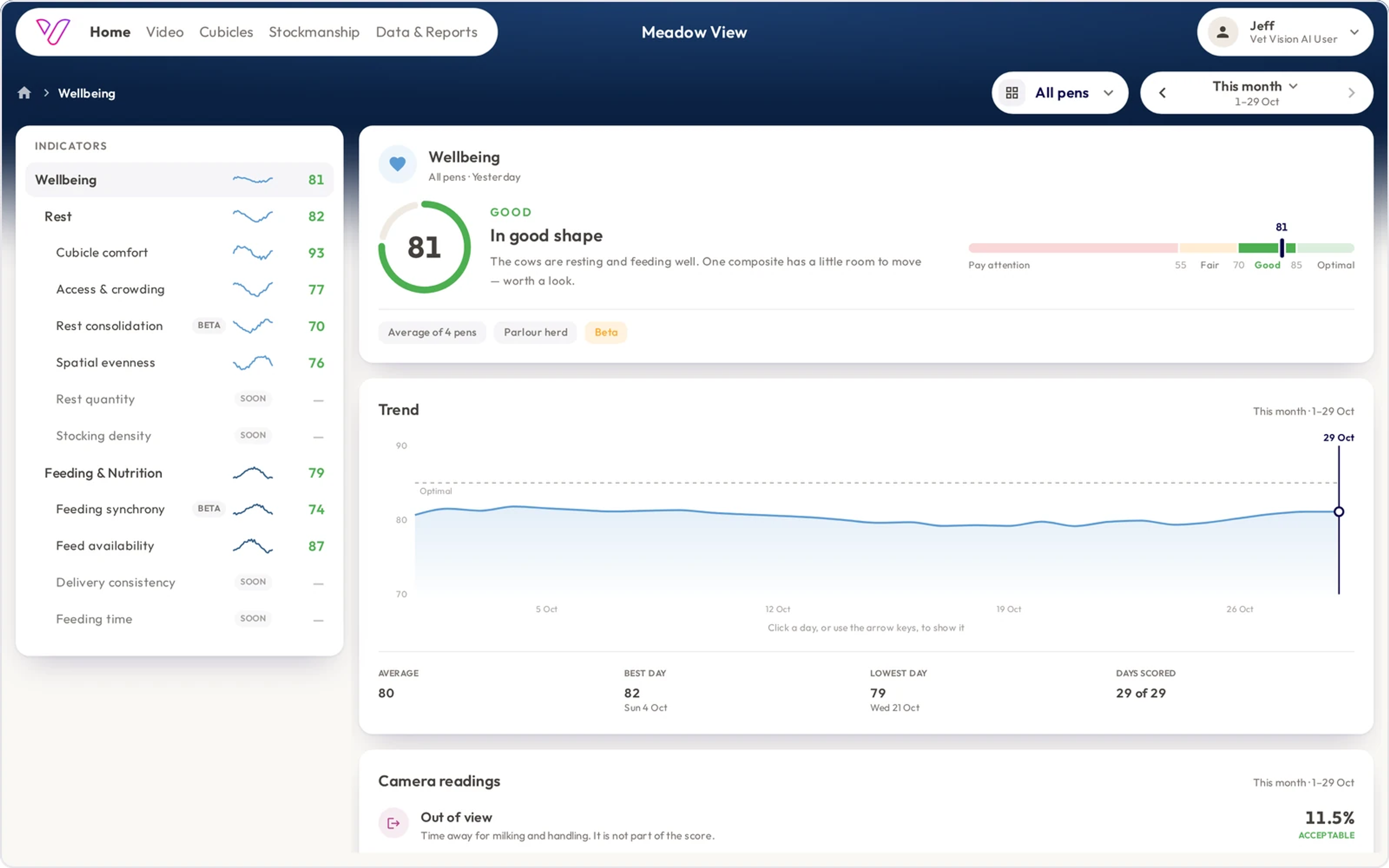Open the Stockmanship tab

(x=314, y=32)
